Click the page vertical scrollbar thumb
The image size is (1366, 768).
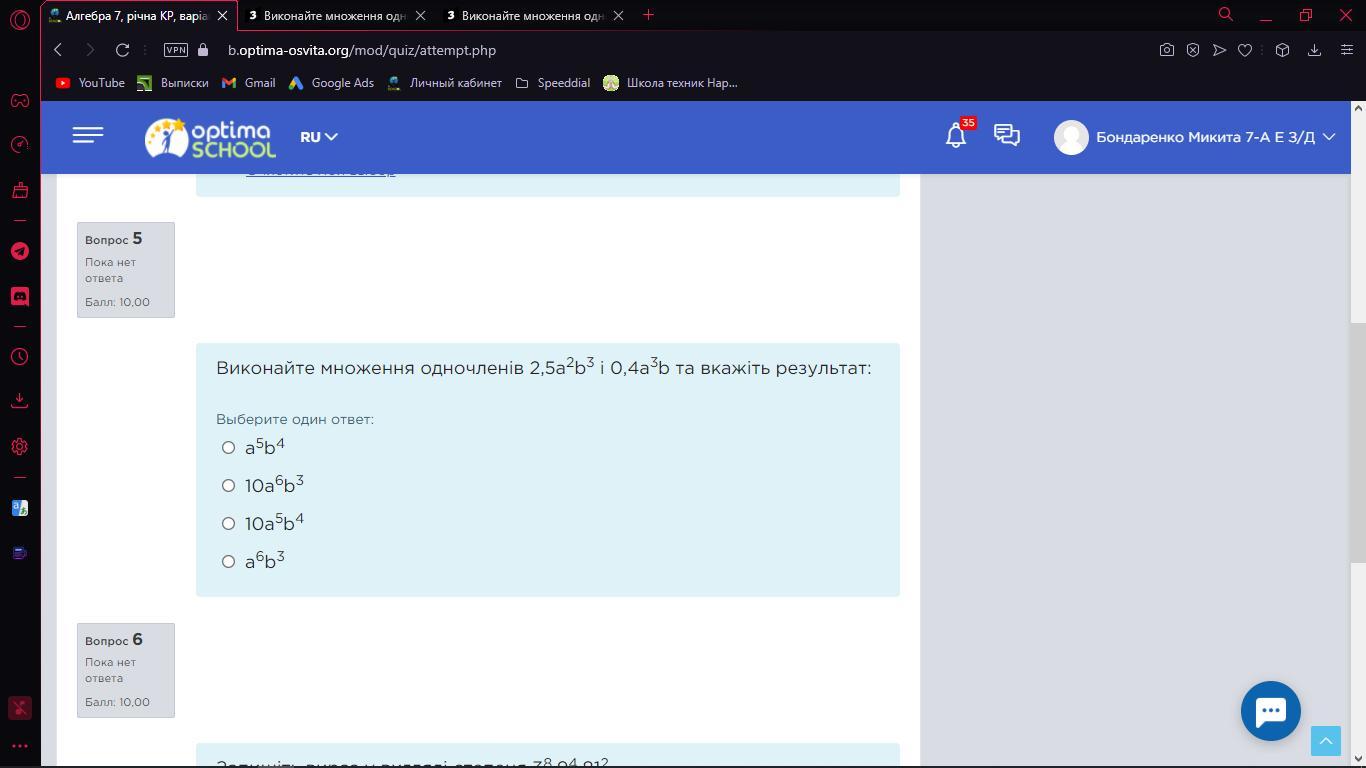pos(1358,443)
